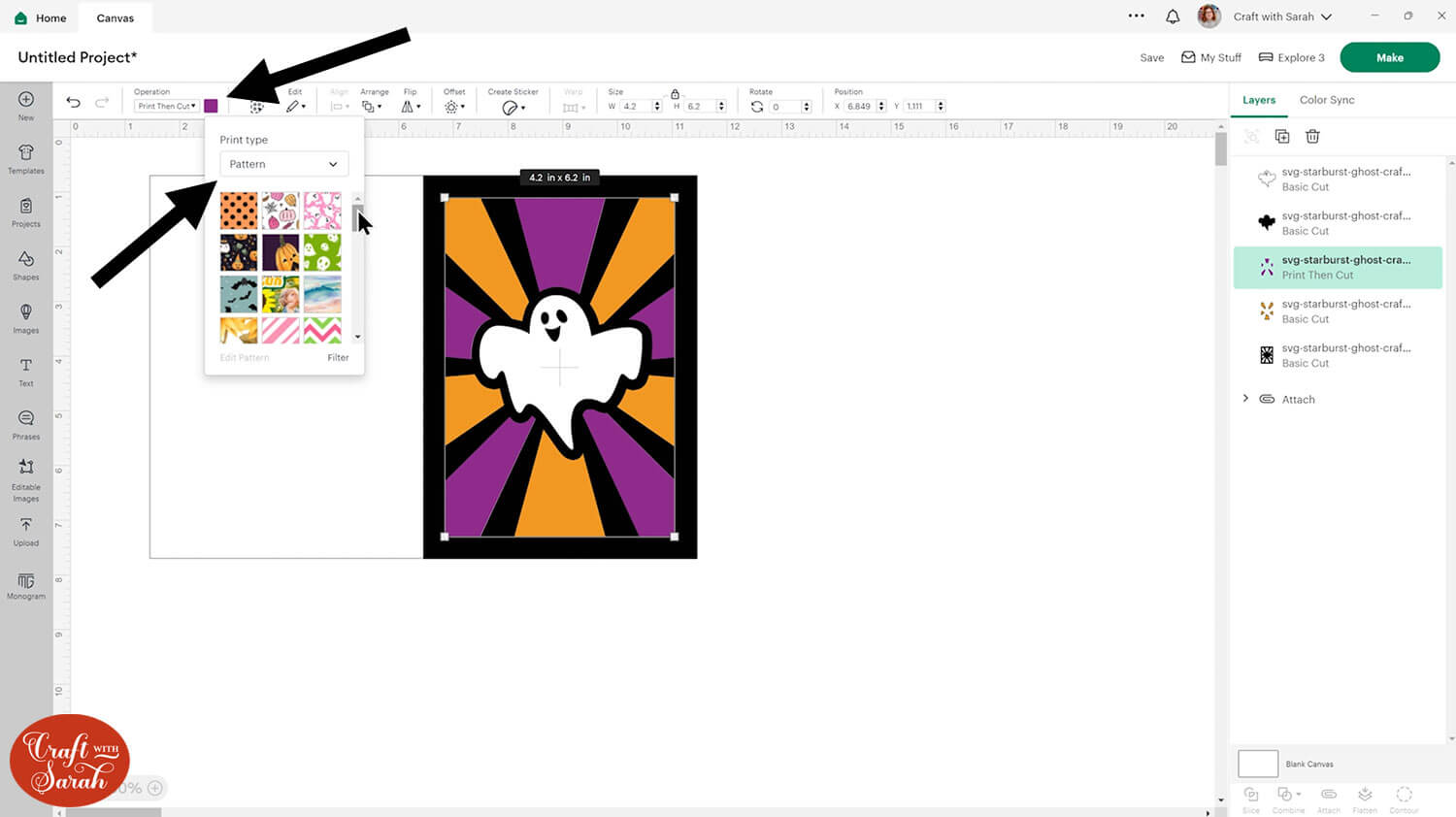This screenshot has height=817, width=1456.
Task: Open the Print type dropdown
Action: 283,164
